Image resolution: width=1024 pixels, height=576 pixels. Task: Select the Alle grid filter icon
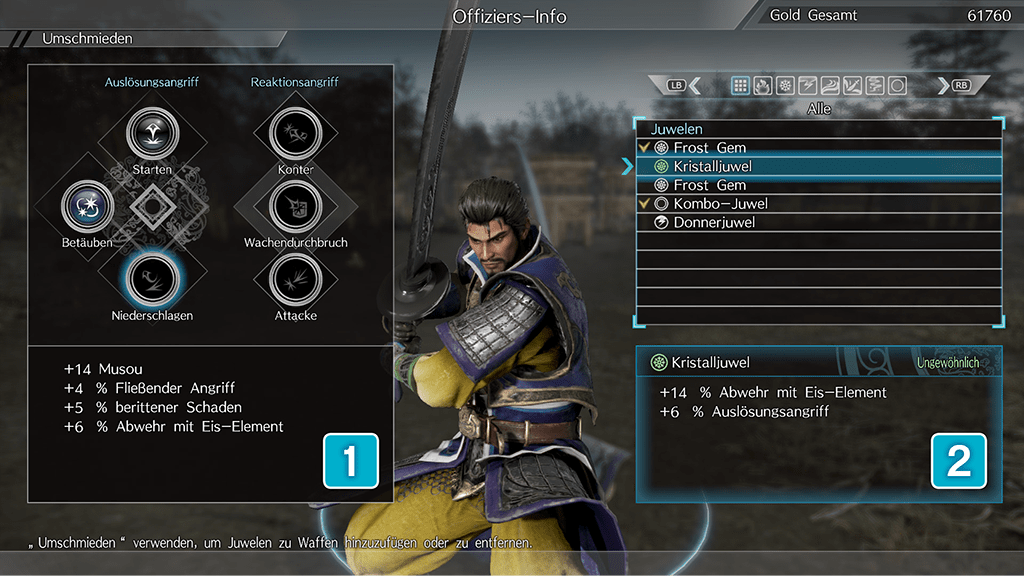(740, 86)
